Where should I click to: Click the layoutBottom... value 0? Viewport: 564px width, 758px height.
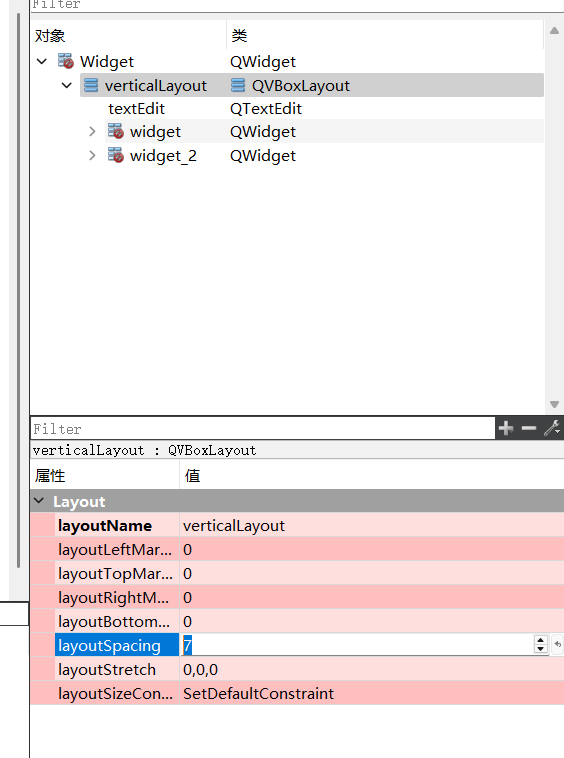tap(188, 622)
